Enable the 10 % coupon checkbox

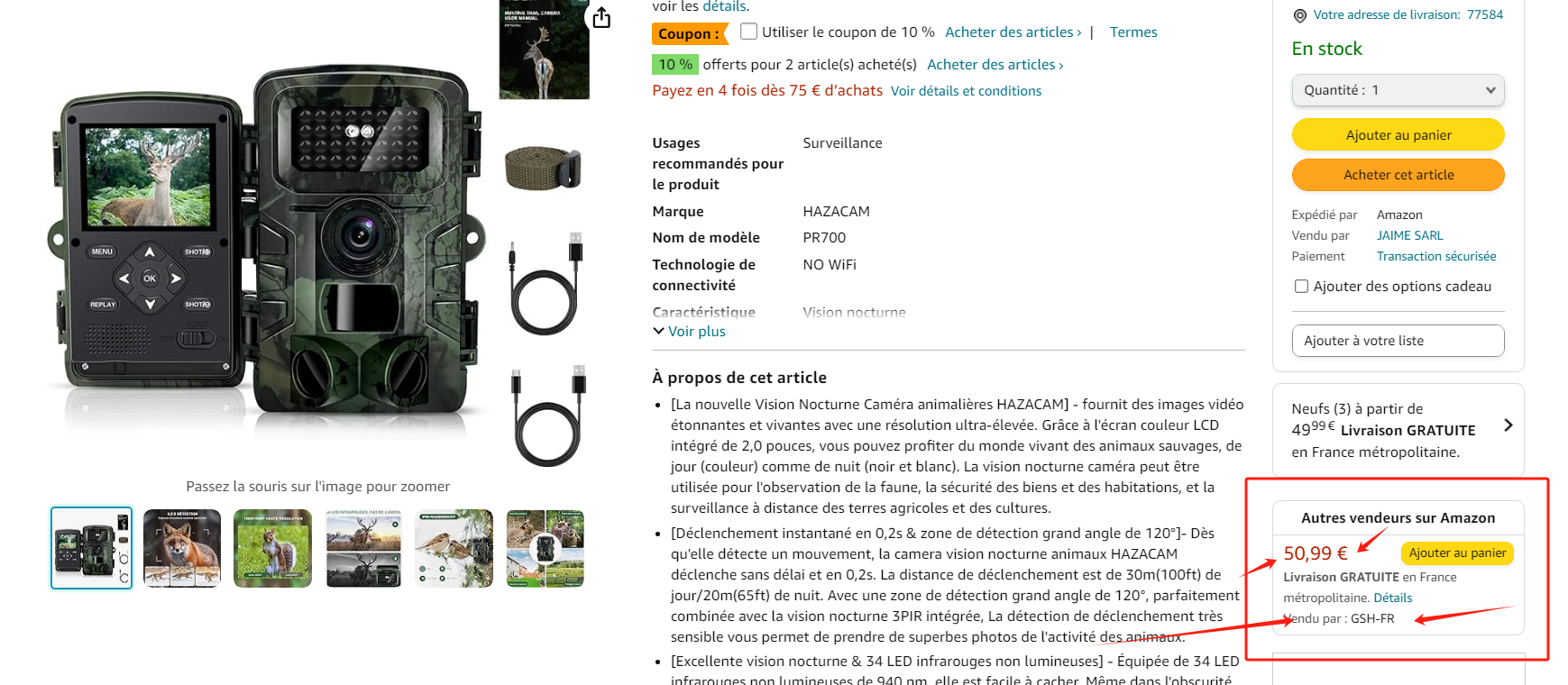tap(748, 32)
